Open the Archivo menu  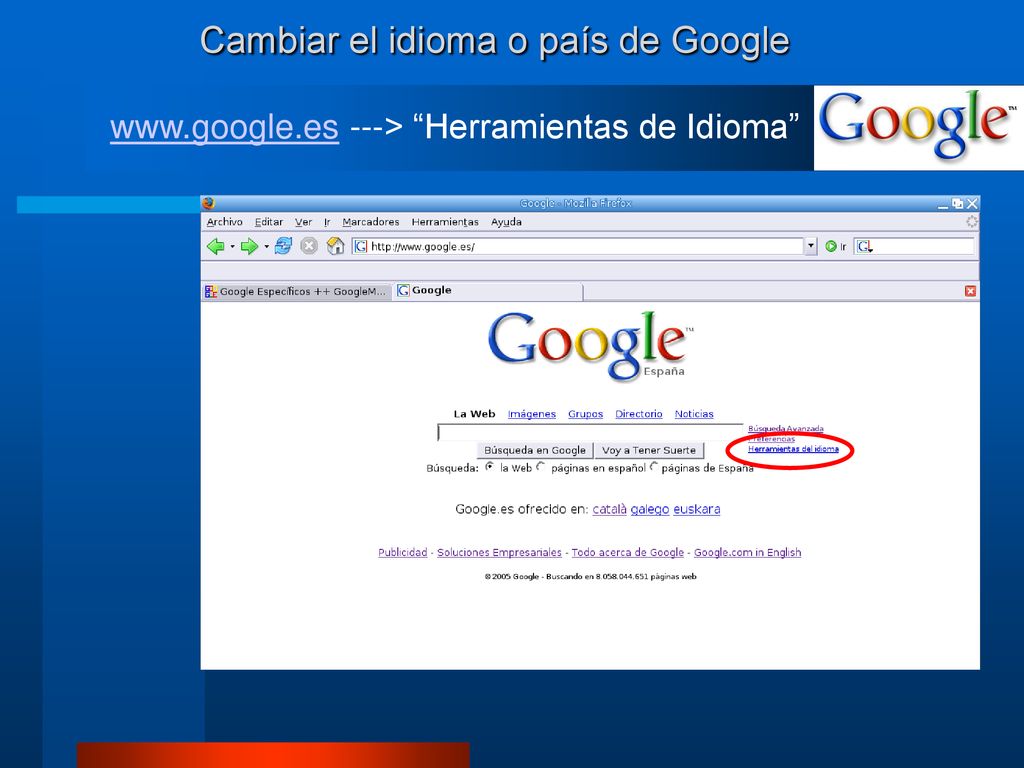pos(225,222)
